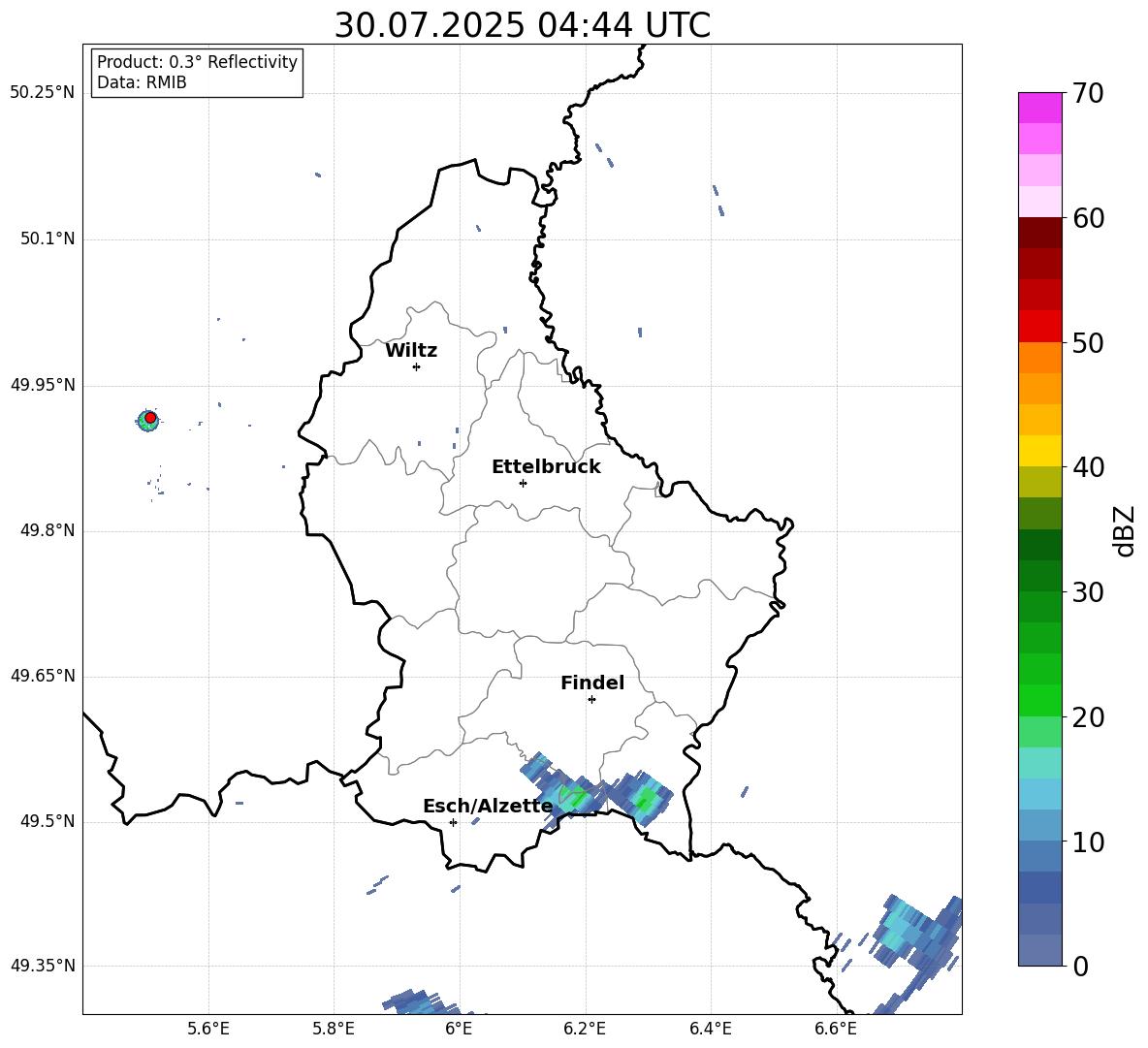The width and height of the screenshot is (1148, 1048).
Task: Click the dark red colorbar segment below 60
Action: (1039, 233)
